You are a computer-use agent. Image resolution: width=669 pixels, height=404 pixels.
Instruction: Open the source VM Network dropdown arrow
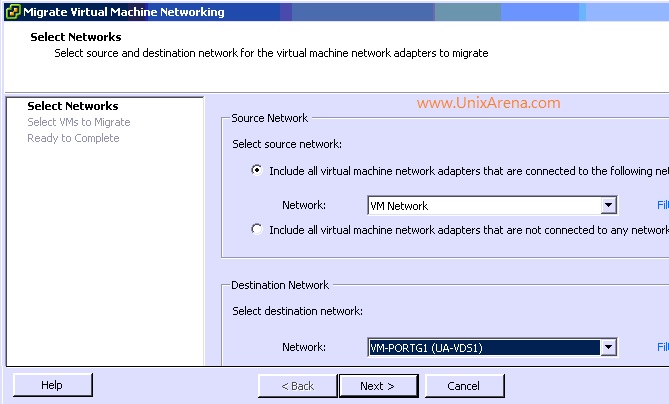(608, 206)
